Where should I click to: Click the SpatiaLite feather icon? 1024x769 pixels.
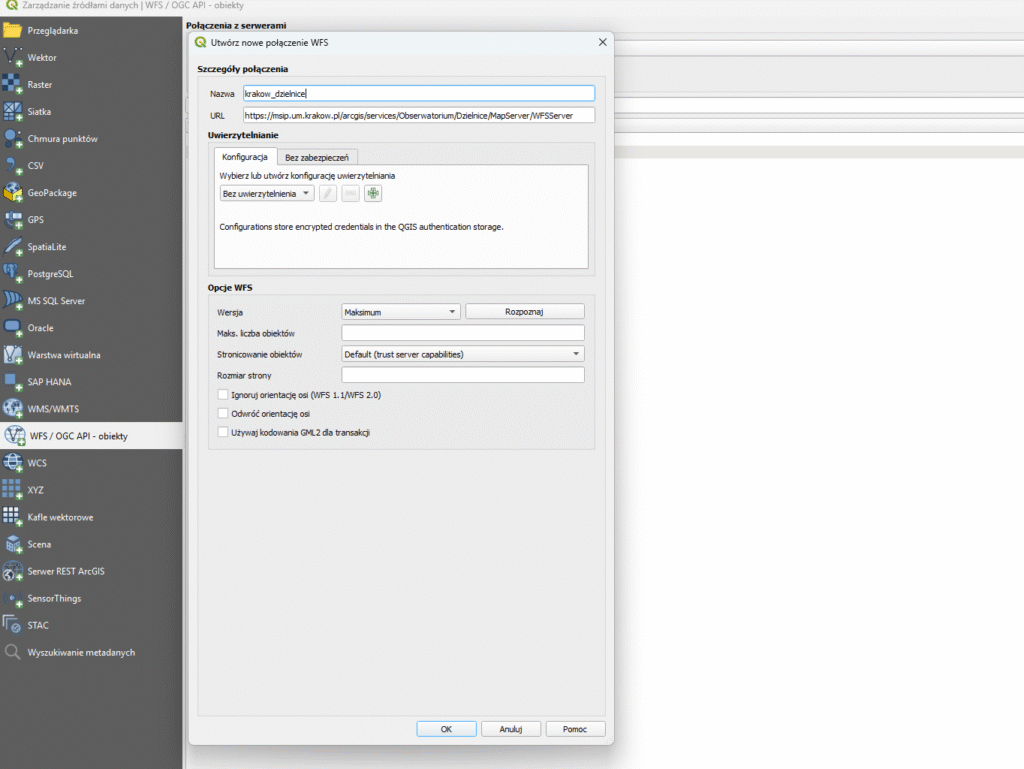click(x=13, y=247)
